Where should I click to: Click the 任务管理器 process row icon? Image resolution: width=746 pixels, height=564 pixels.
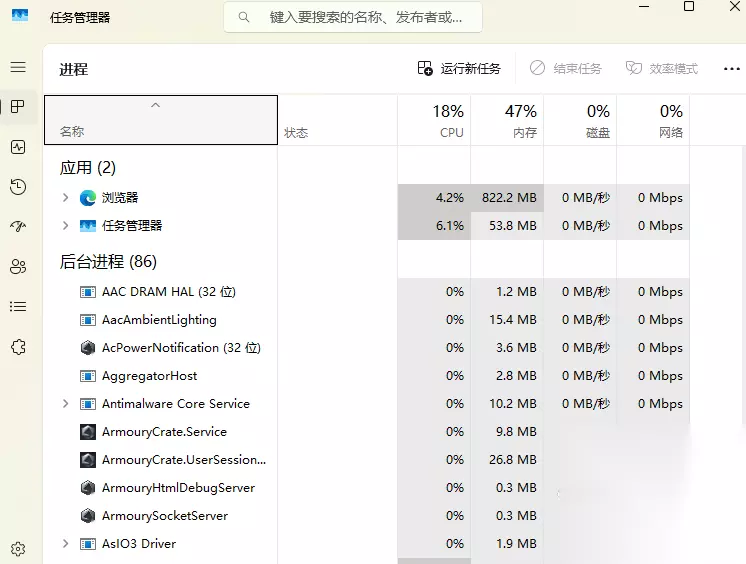[x=88, y=226]
